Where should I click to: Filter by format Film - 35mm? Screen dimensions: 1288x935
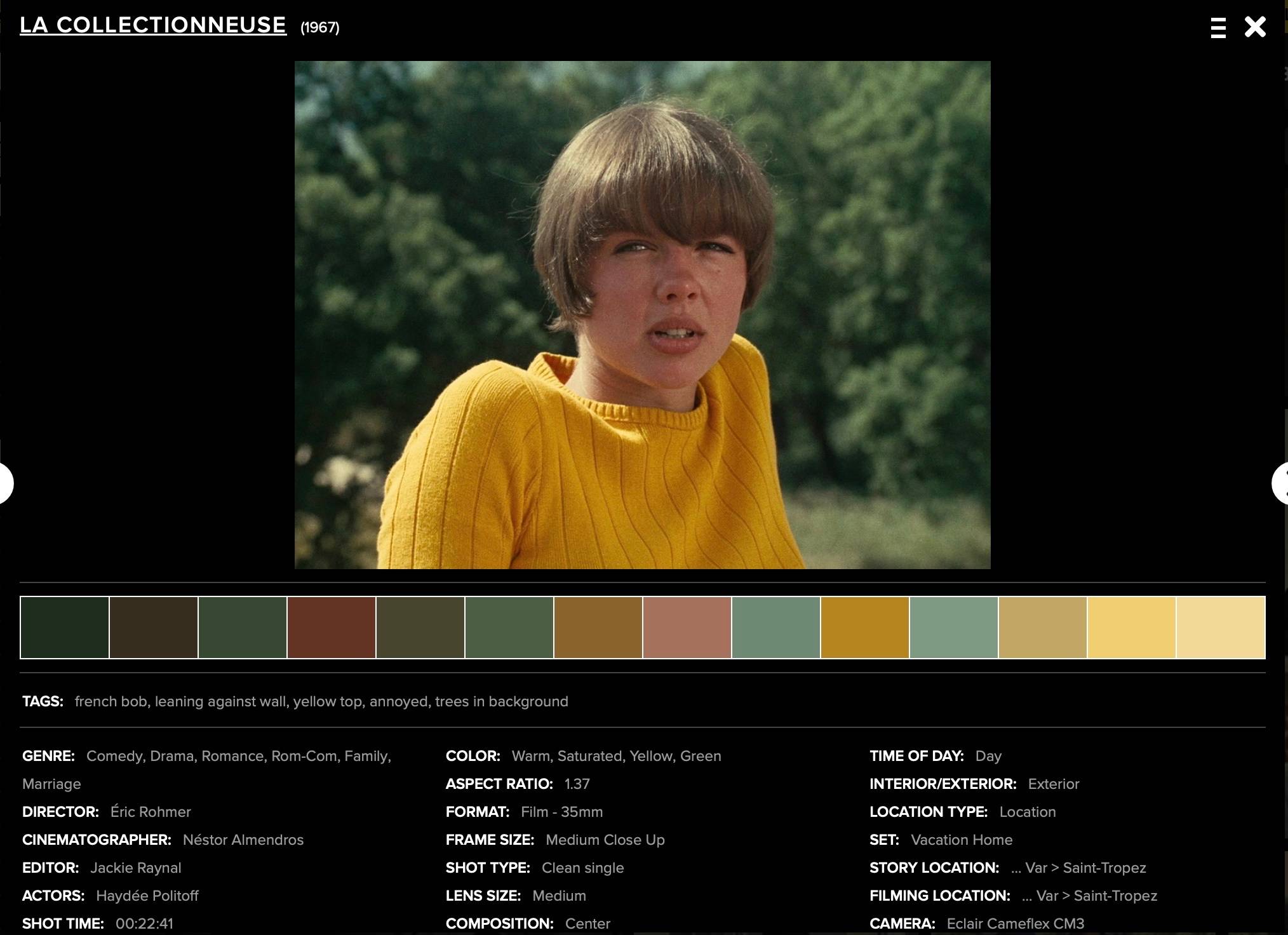pyautogui.click(x=562, y=812)
